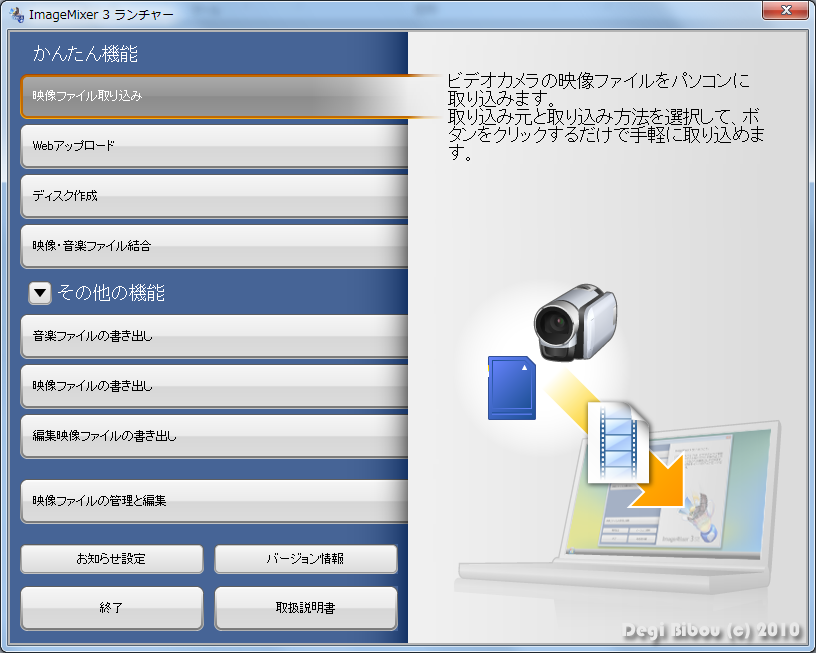Choose 映像・音楽ファイル結合
816x653 pixels.
pos(214,246)
